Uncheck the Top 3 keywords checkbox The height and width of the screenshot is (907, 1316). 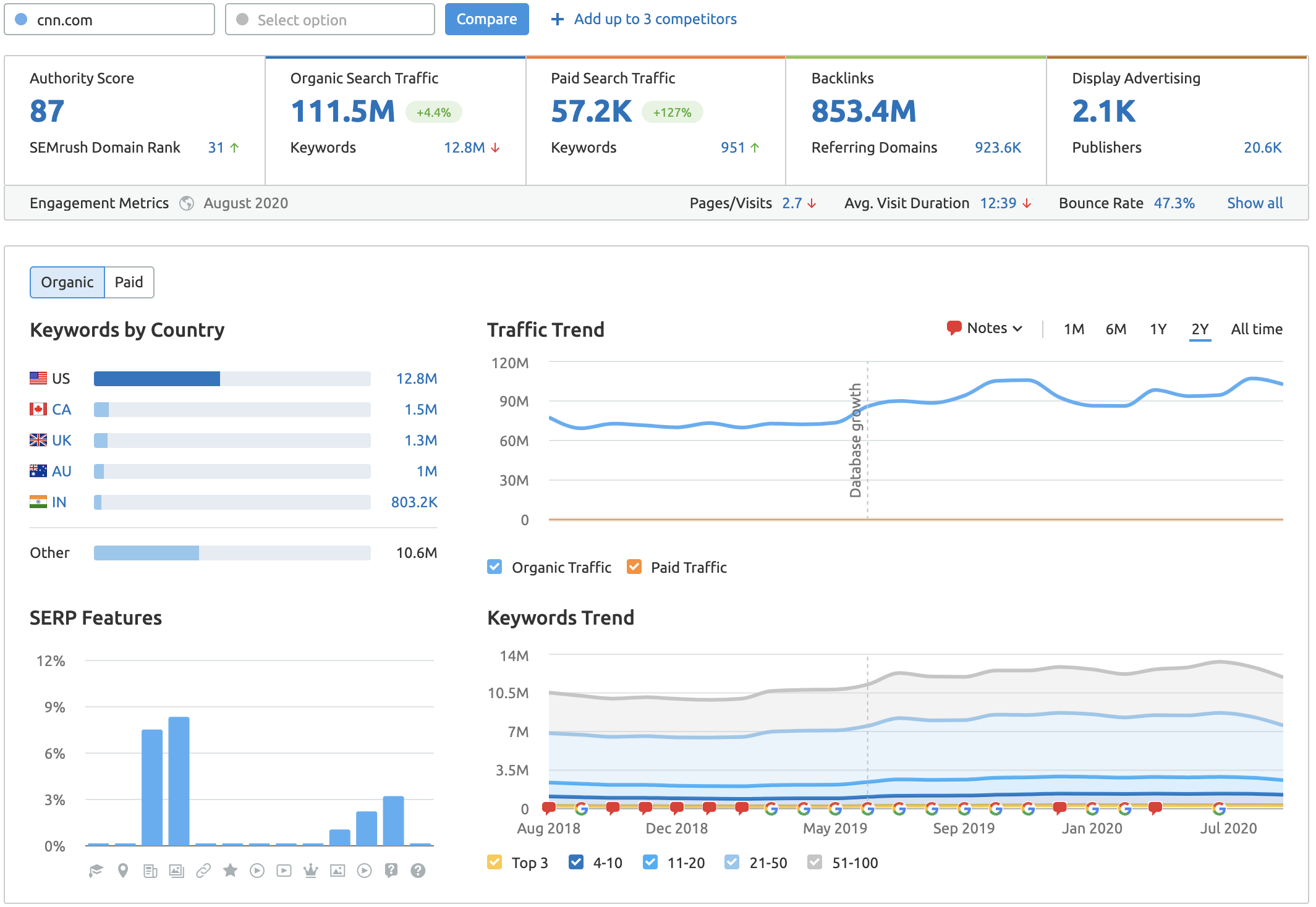495,862
